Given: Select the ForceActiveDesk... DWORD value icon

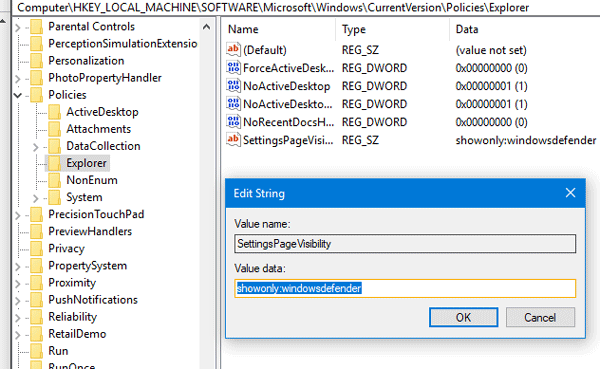Looking at the screenshot, I should click(x=233, y=68).
